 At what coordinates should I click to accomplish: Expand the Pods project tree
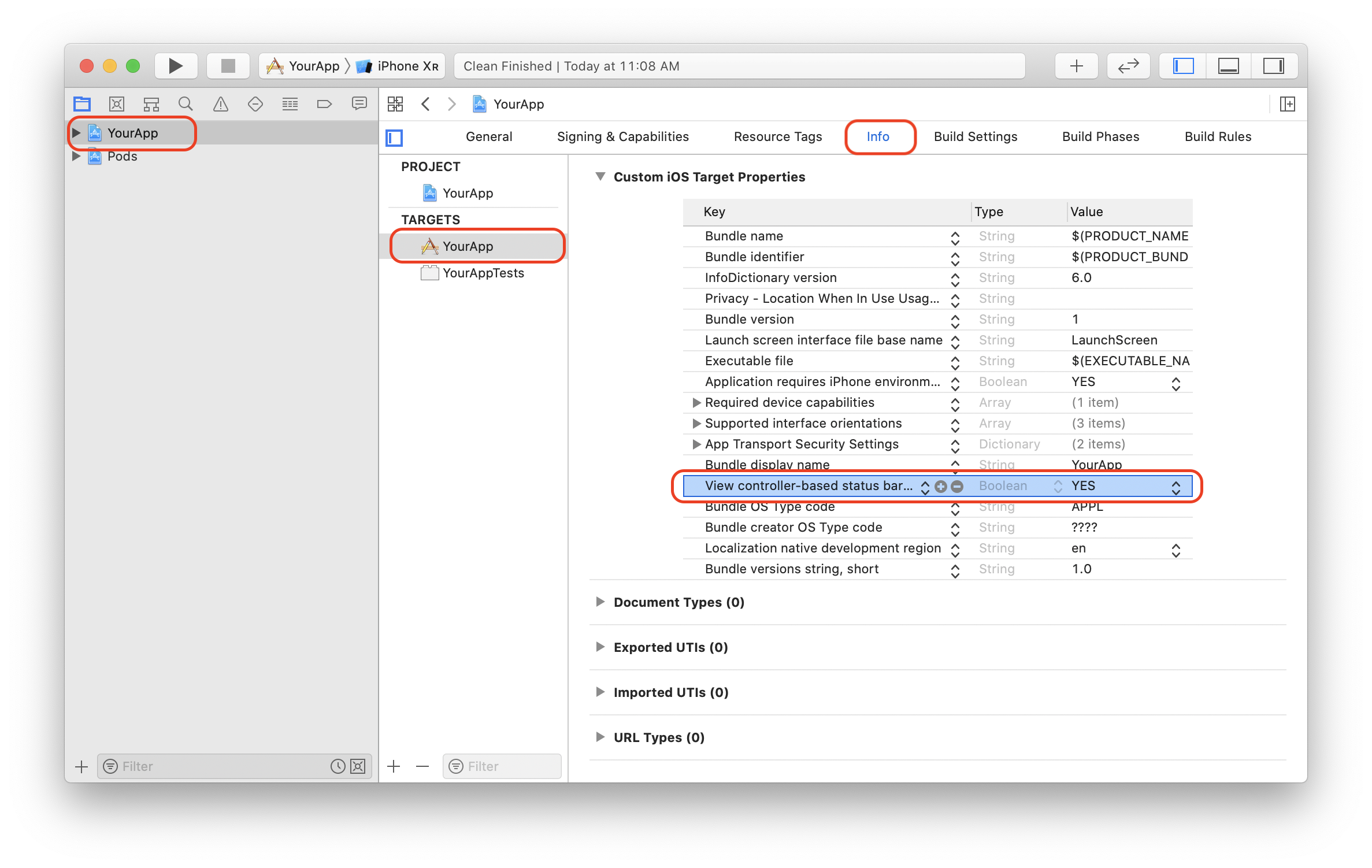pos(76,156)
